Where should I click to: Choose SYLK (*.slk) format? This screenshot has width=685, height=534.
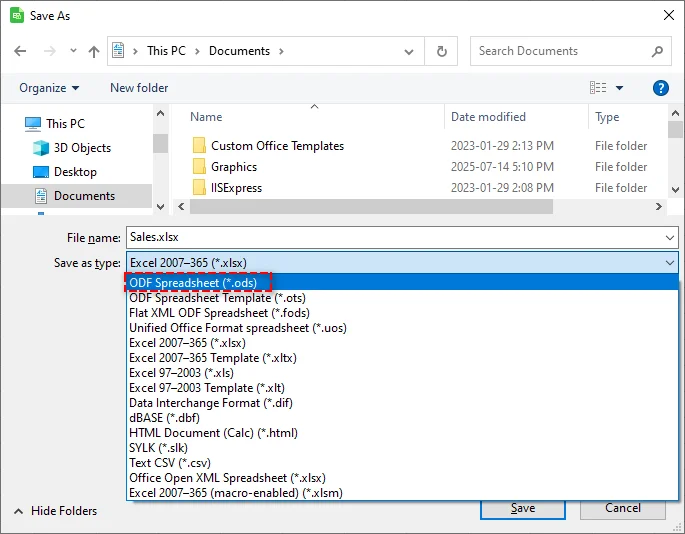pos(402,448)
